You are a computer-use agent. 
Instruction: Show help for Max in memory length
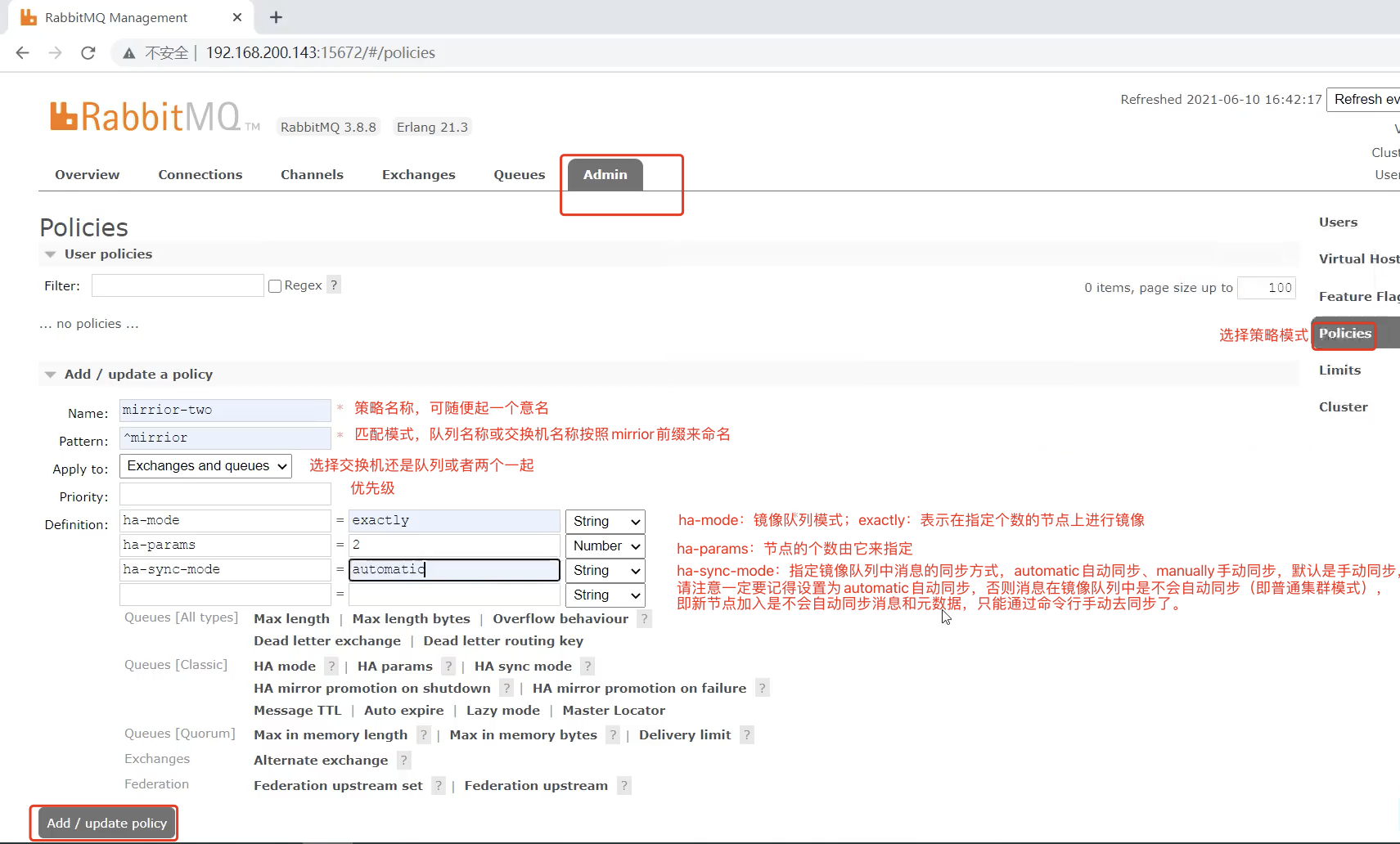pyautogui.click(x=423, y=735)
